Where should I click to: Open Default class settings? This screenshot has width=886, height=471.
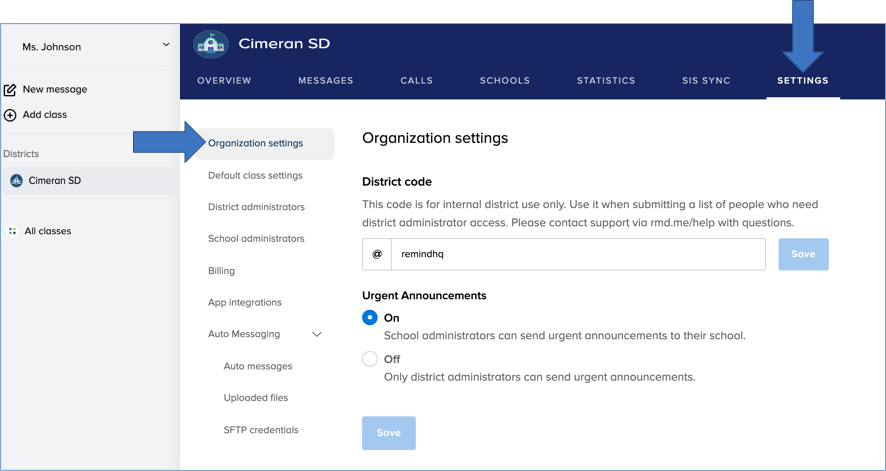pos(255,175)
